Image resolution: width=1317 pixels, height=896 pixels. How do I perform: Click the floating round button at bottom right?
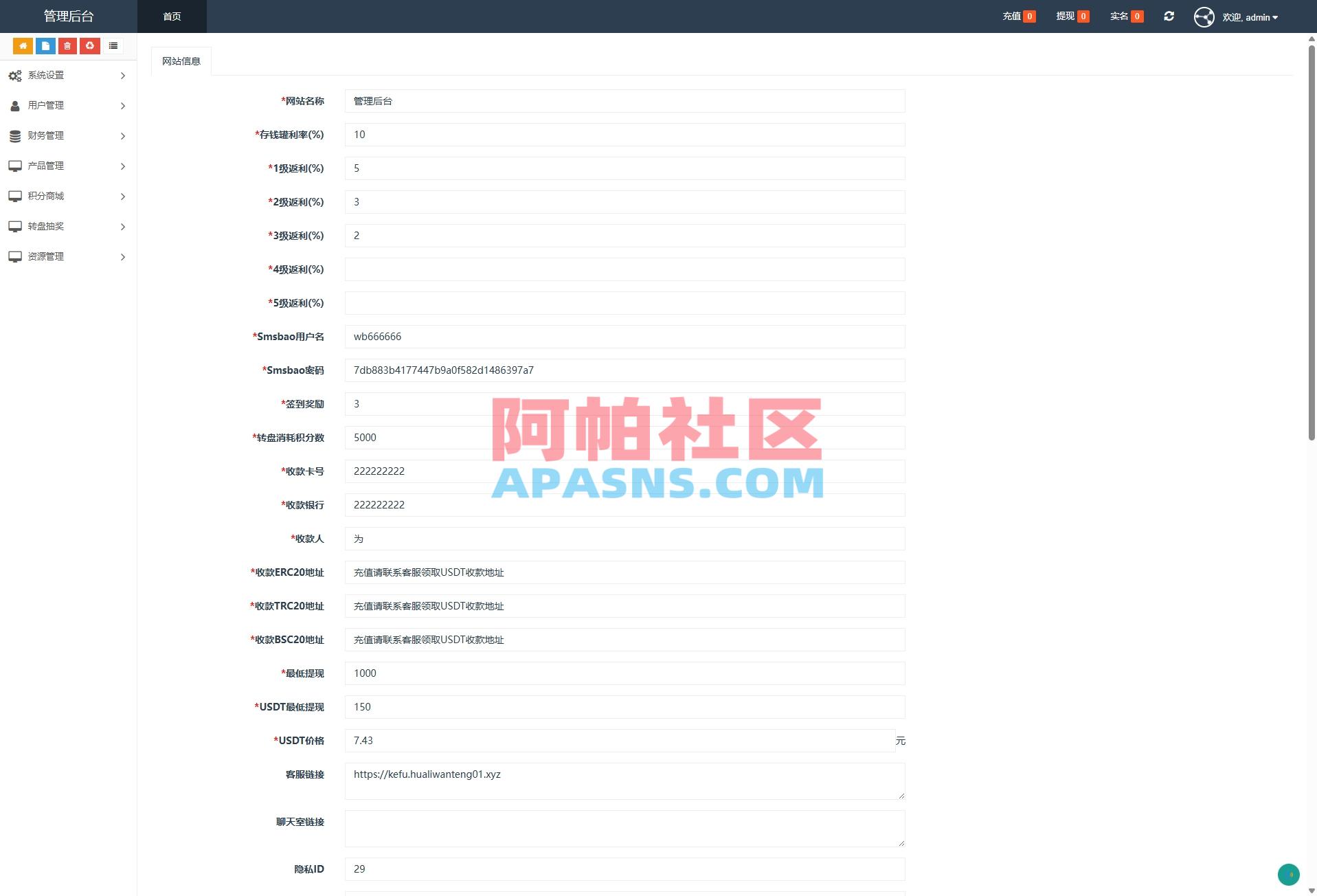click(x=1289, y=875)
